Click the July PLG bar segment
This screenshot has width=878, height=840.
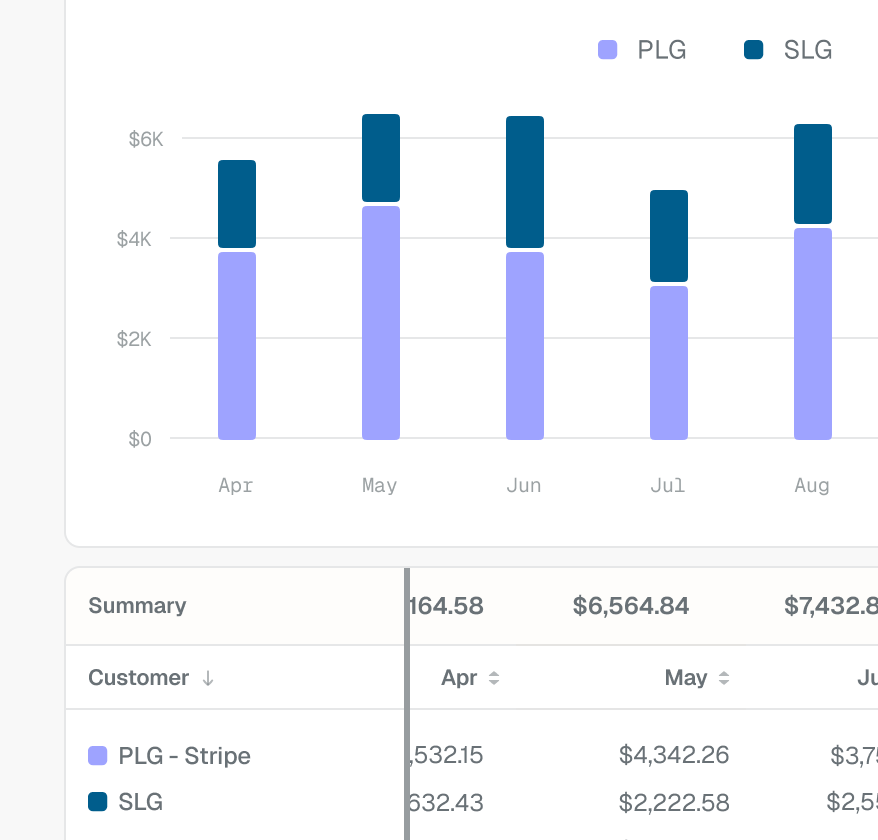pos(669,363)
